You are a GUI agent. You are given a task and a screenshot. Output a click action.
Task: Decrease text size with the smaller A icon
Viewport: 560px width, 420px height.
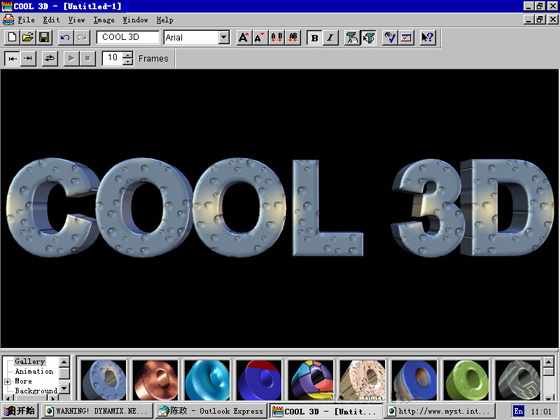coord(260,38)
